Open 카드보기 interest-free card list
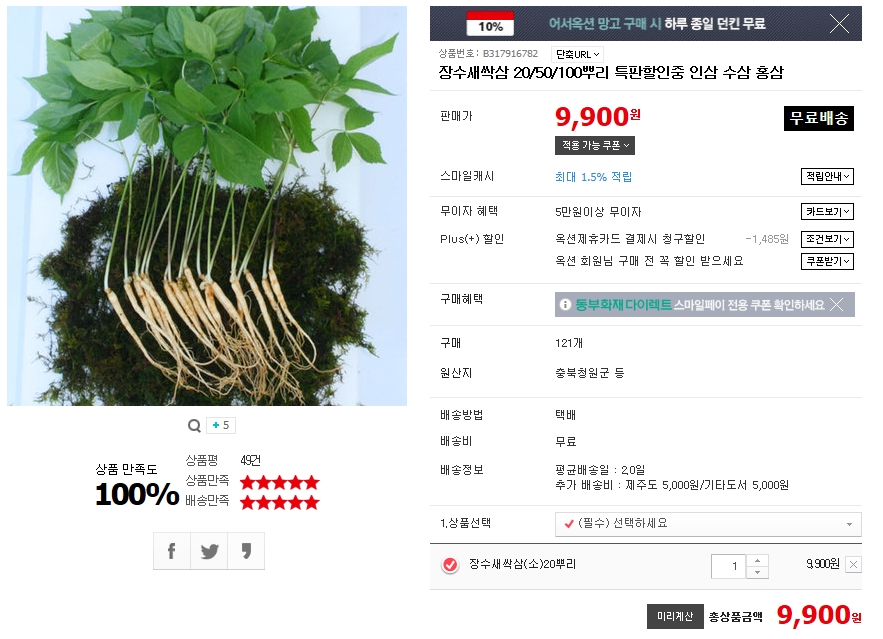883x639 pixels. click(x=827, y=212)
